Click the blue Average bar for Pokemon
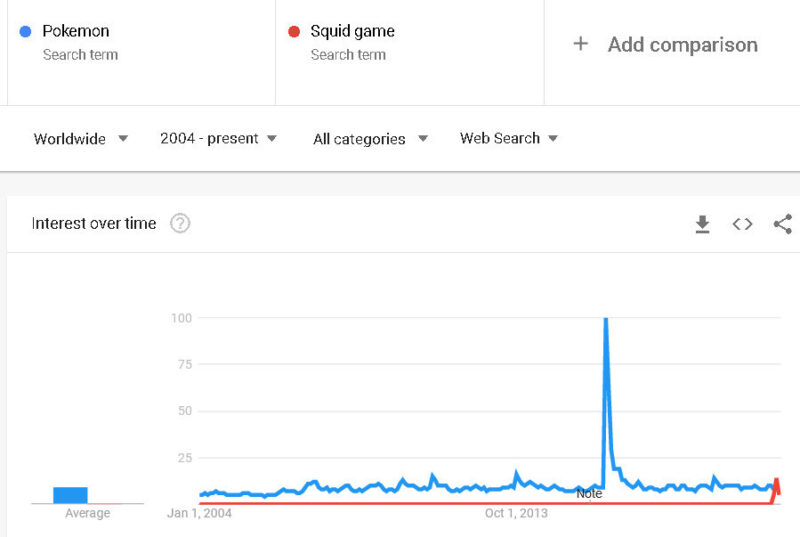Image resolution: width=800 pixels, height=537 pixels. click(70, 495)
